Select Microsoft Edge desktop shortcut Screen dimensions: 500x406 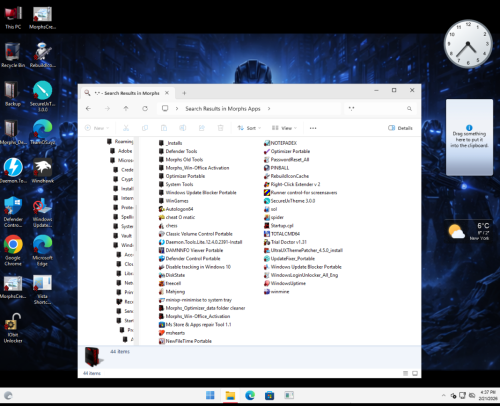click(x=42, y=251)
